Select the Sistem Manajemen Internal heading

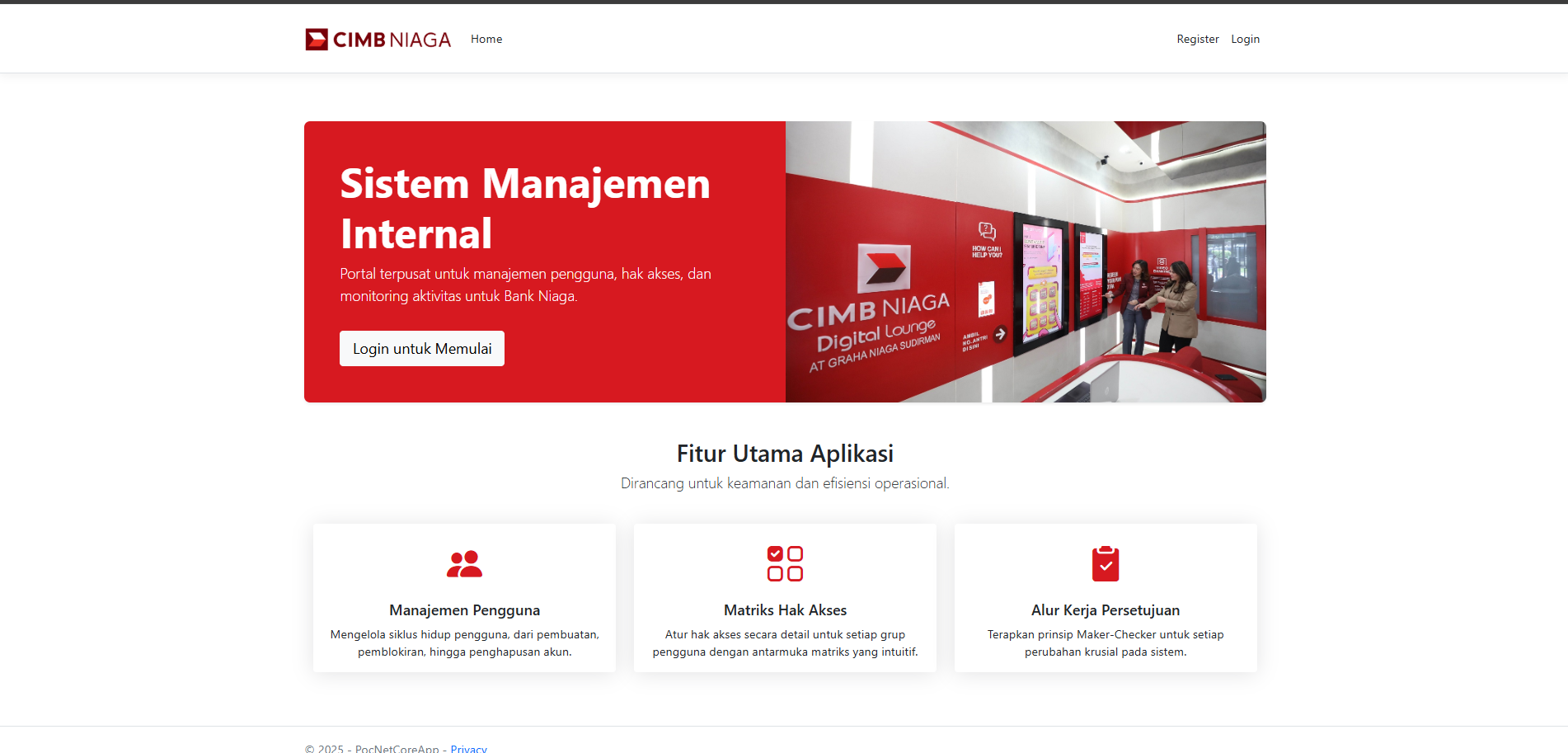click(x=525, y=208)
